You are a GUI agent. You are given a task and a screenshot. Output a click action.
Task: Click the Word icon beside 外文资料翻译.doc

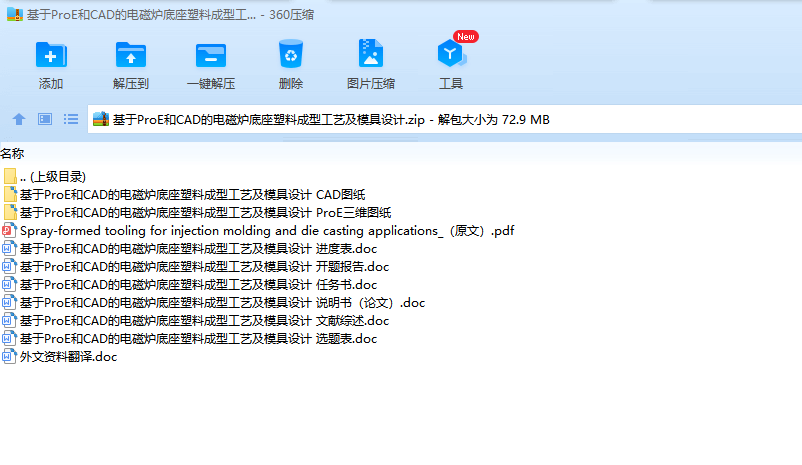click(x=10, y=357)
